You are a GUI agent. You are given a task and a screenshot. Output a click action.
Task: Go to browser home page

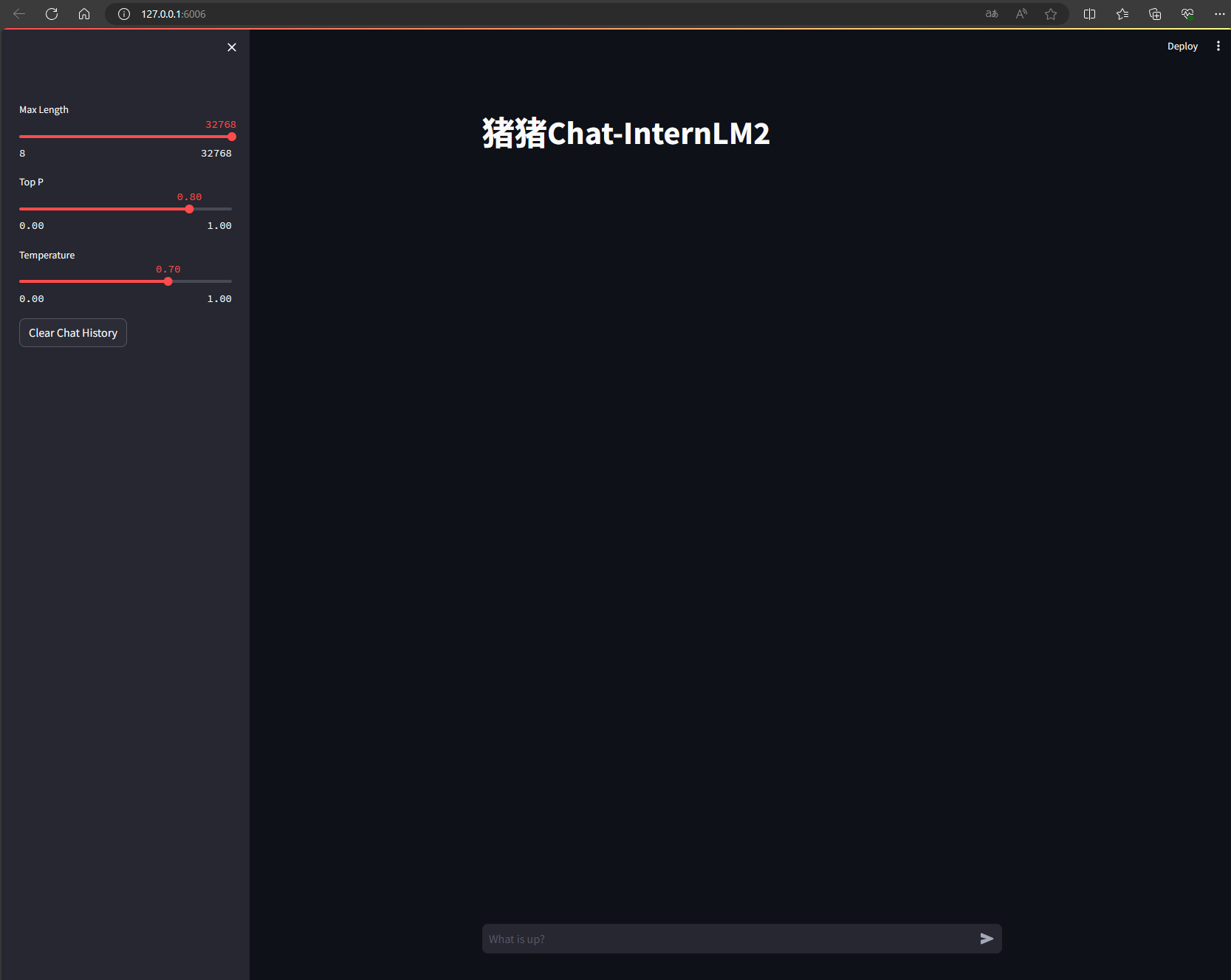84,14
